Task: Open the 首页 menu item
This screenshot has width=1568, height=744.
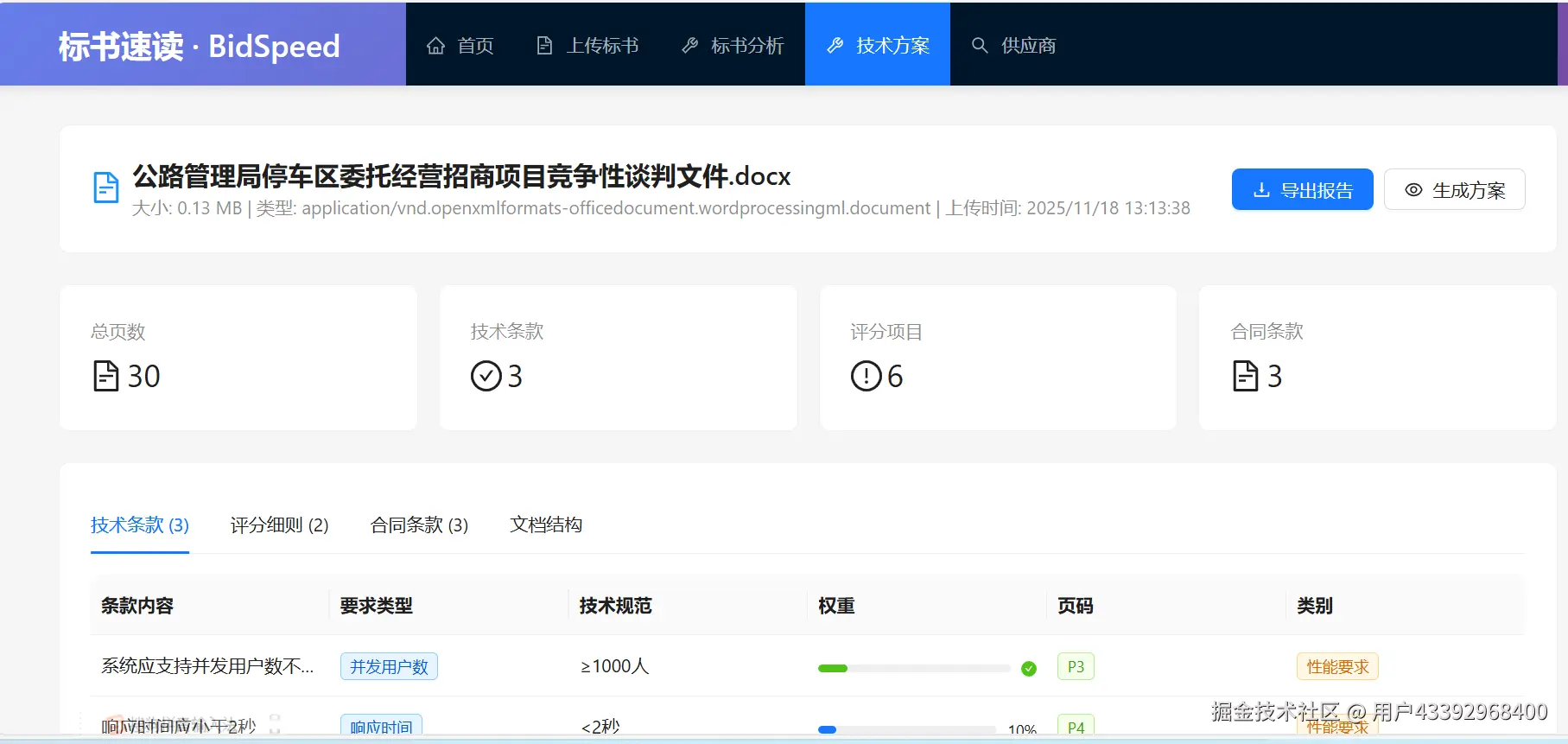Action: [x=475, y=46]
